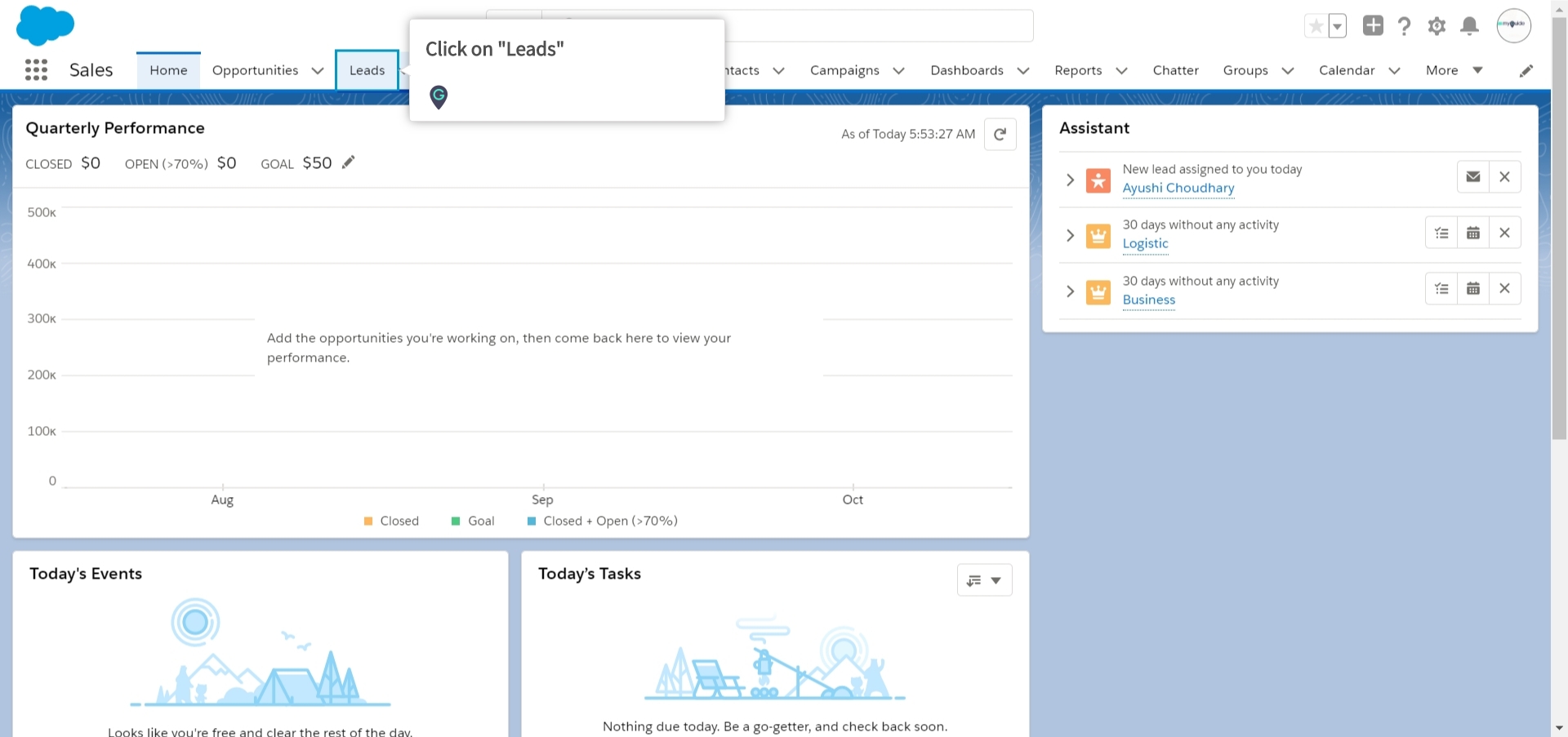Image resolution: width=1568 pixels, height=737 pixels.
Task: Open the user profile avatar
Action: 1513,25
